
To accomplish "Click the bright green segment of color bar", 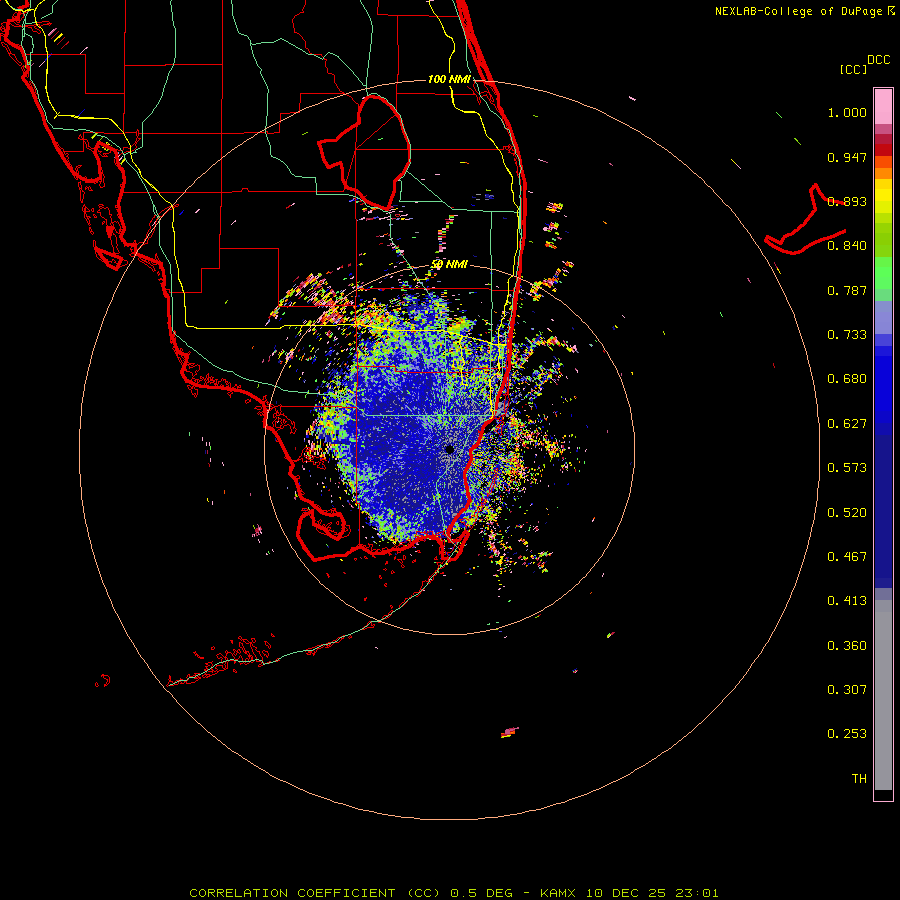I will [x=883, y=273].
